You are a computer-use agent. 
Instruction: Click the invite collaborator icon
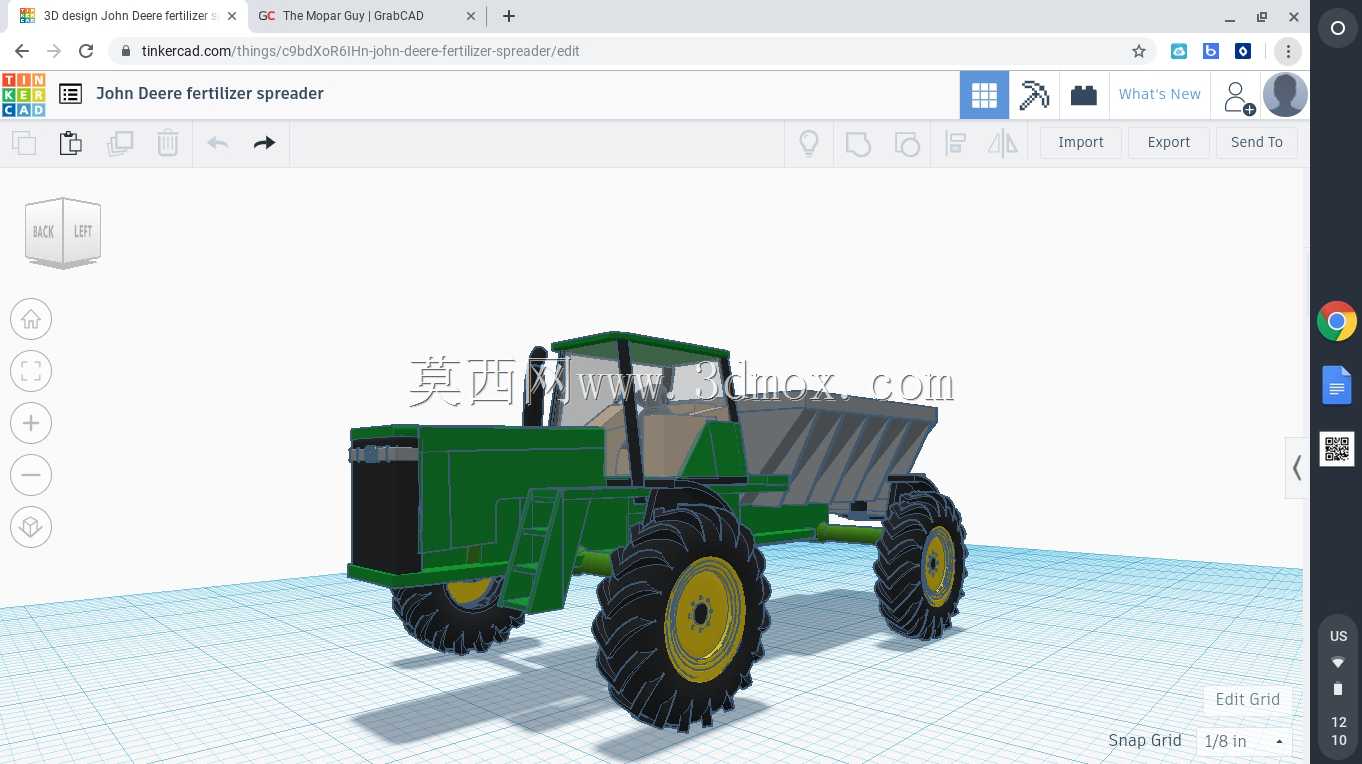click(x=1237, y=97)
